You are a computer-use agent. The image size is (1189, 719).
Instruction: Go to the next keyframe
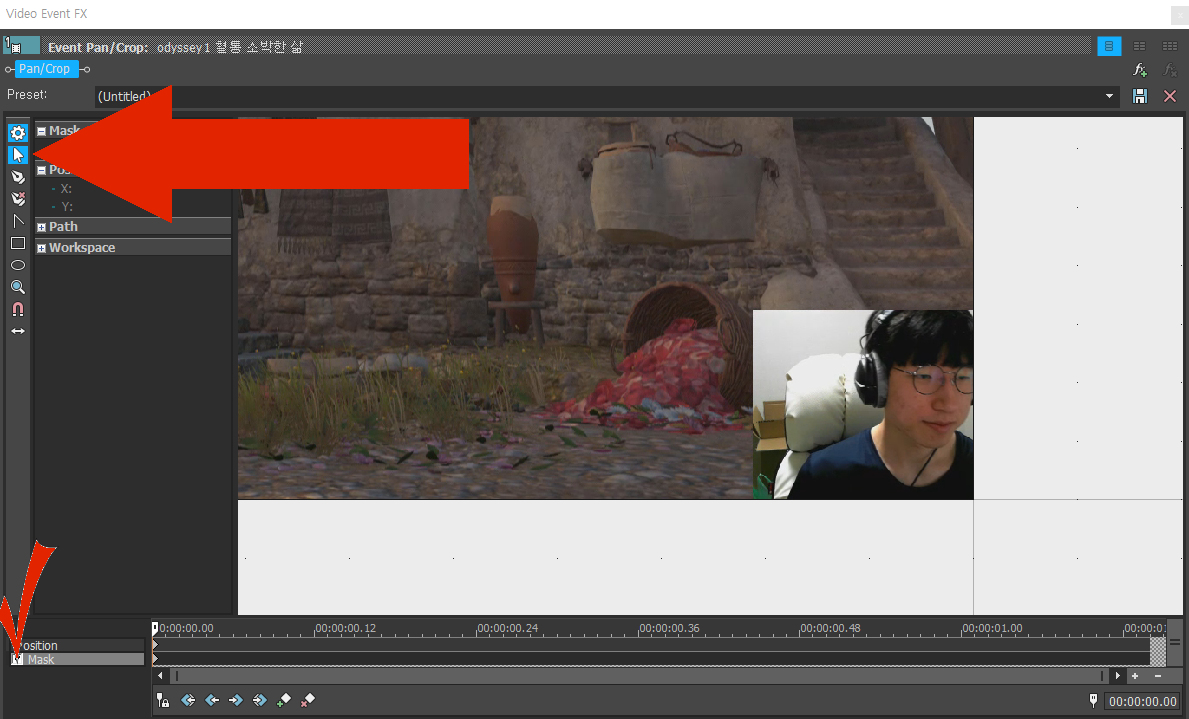[x=236, y=700]
